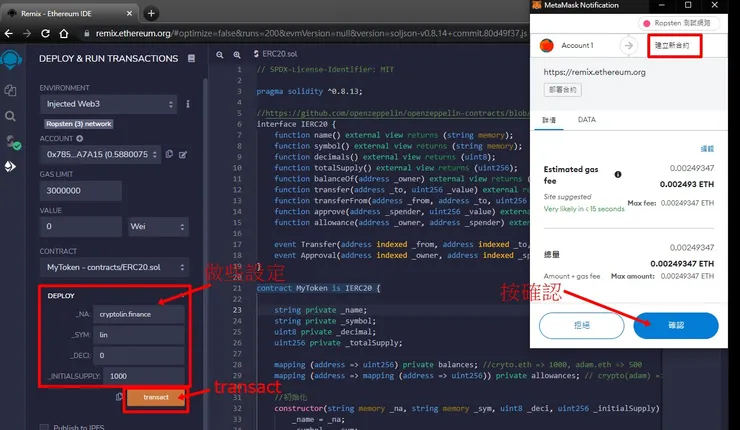Viewport: 740px width, 430px height.
Task: Open value unit dropdown Wei
Action: pos(158,227)
